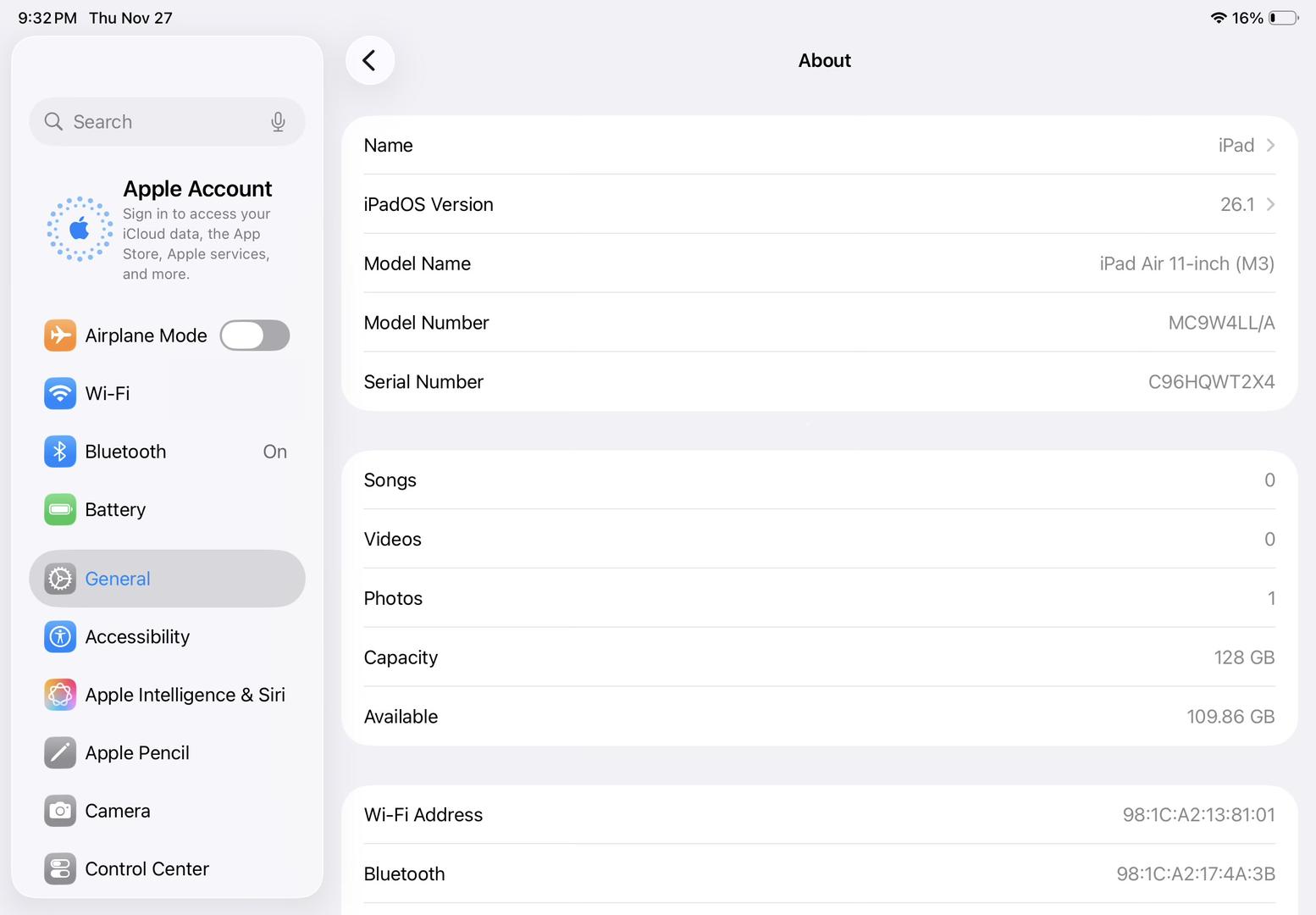1316x915 pixels.
Task: Tap the green Battery icon
Action: pos(60,509)
